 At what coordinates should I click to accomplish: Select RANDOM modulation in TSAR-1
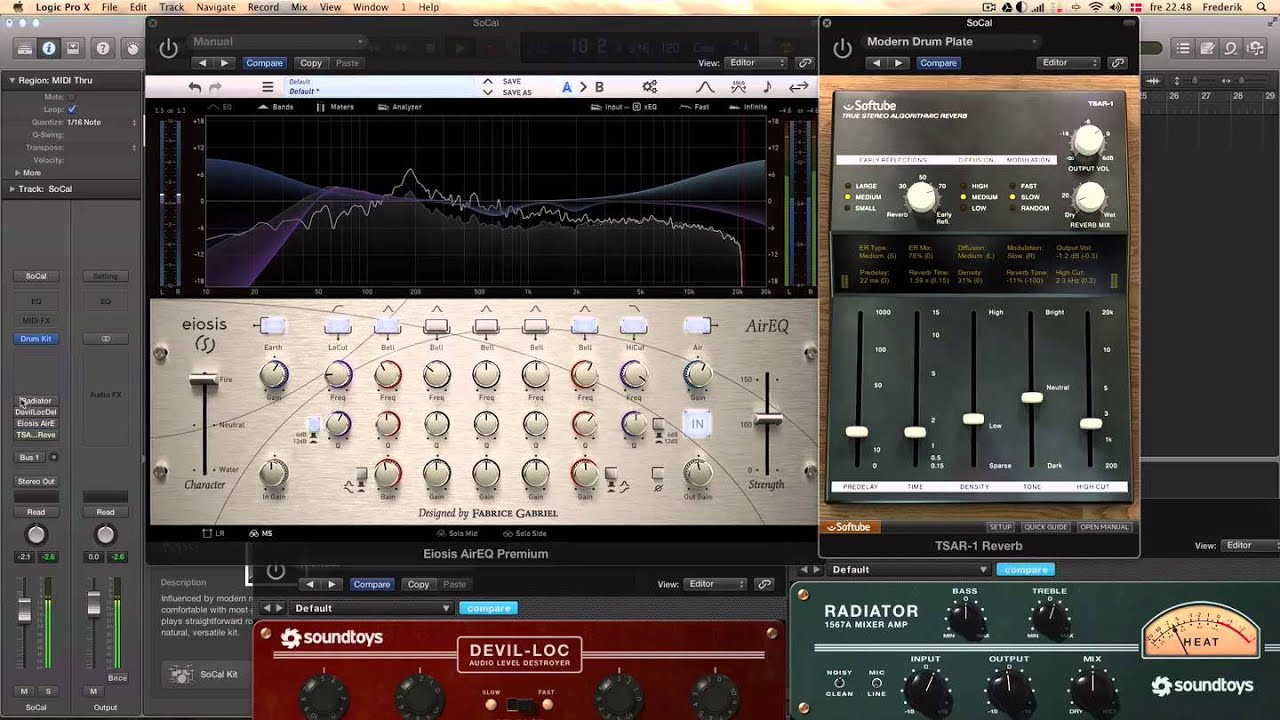1029,208
